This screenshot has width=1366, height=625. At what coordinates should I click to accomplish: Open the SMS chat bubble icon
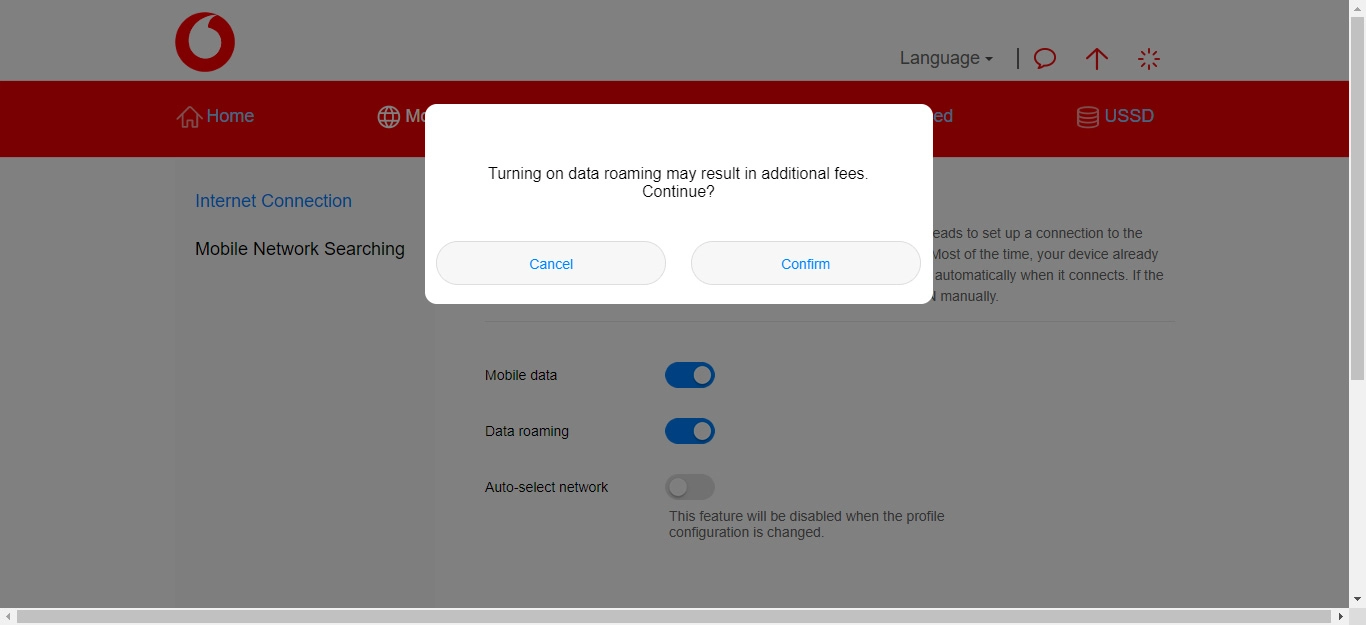(x=1044, y=58)
